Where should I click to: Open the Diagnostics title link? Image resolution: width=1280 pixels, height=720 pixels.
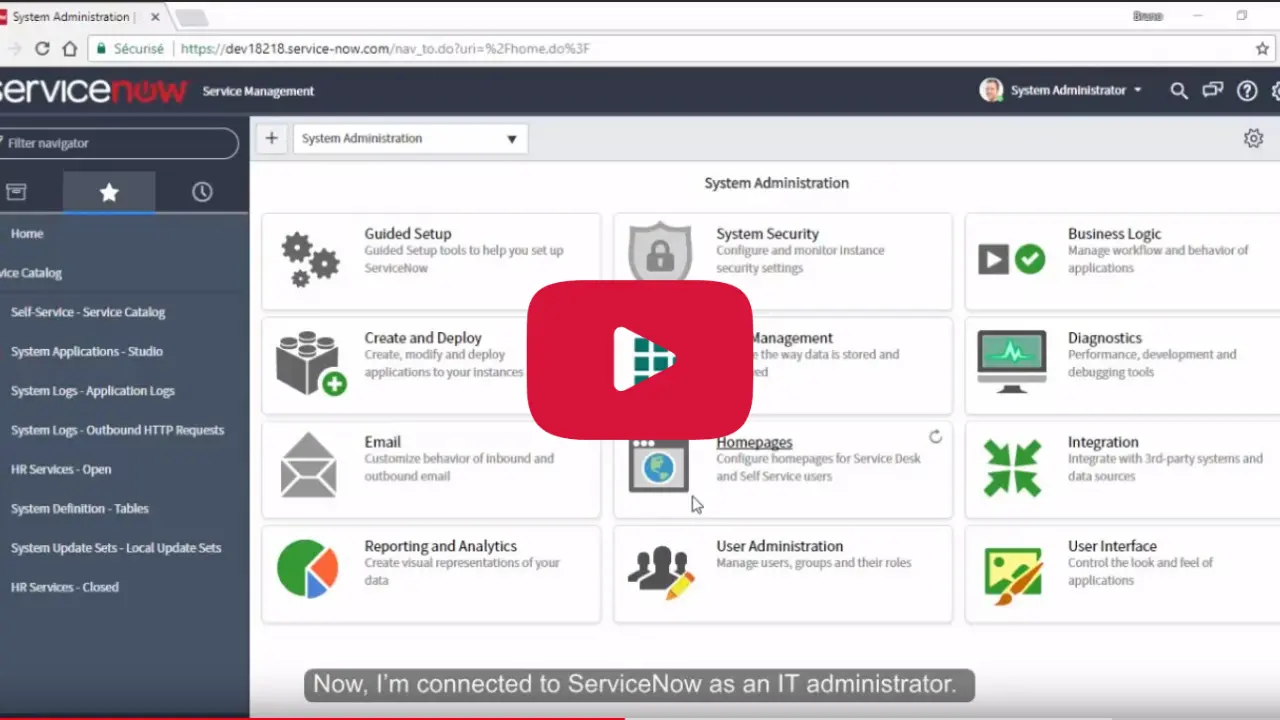1104,338
